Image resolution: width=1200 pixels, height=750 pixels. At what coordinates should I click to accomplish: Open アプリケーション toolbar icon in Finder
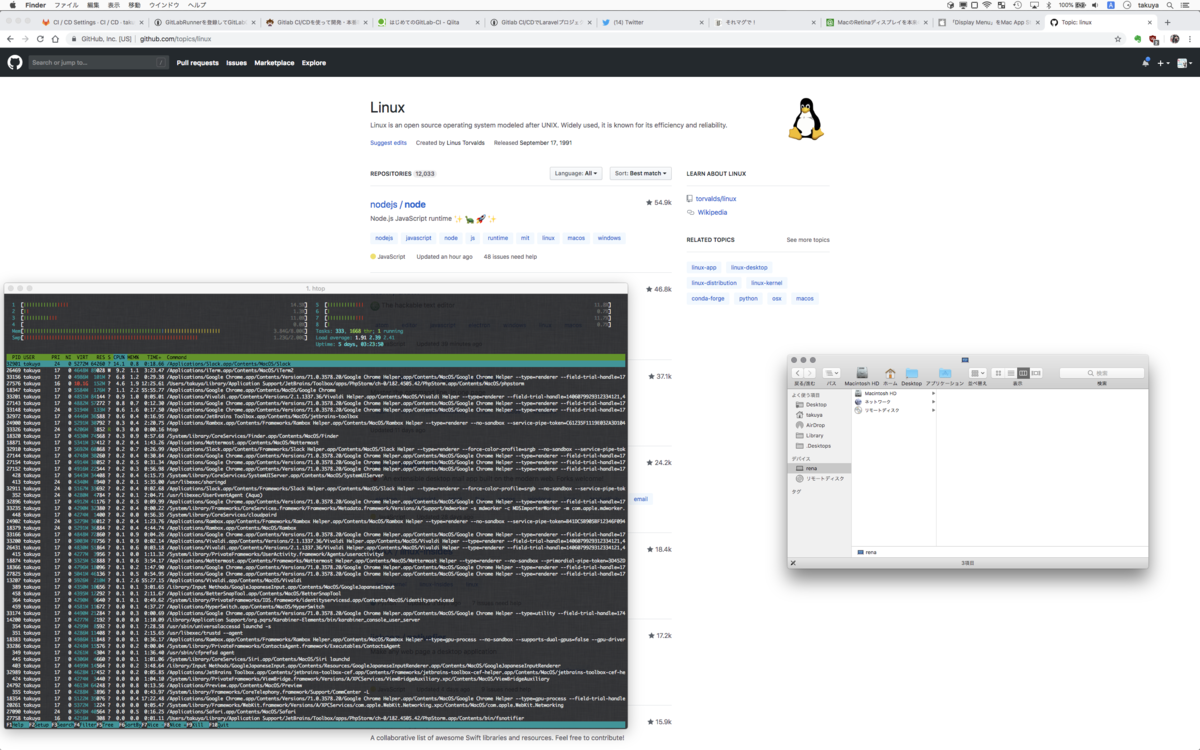(945, 373)
